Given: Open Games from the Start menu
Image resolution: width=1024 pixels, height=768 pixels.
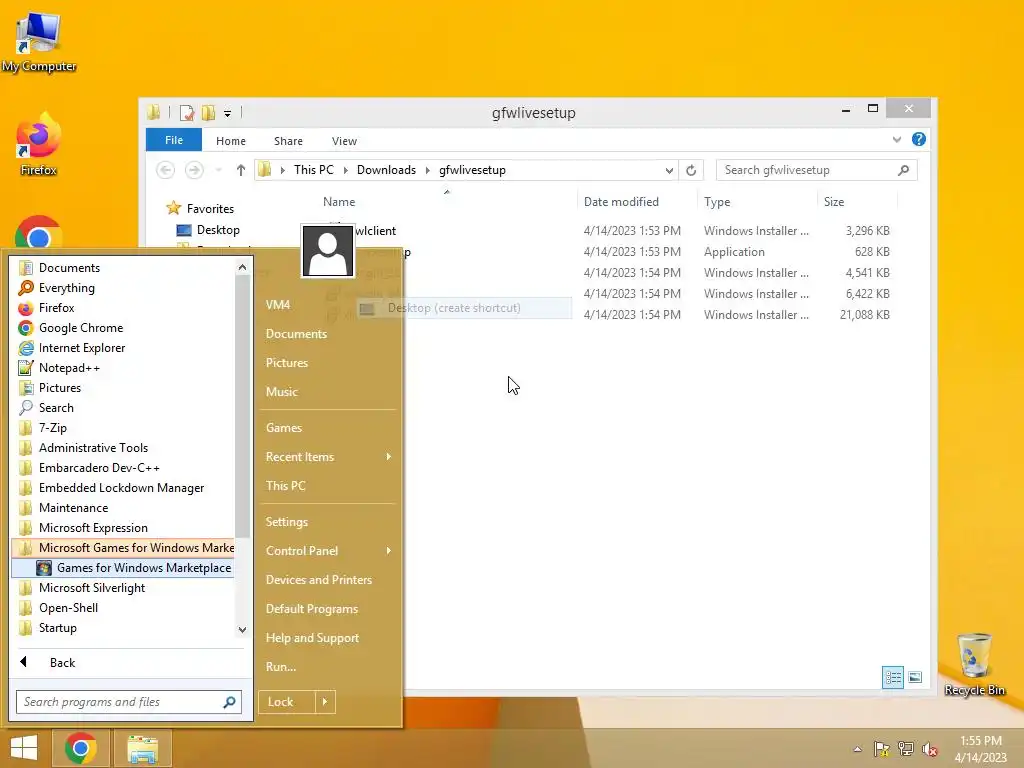Looking at the screenshot, I should click(328, 428).
